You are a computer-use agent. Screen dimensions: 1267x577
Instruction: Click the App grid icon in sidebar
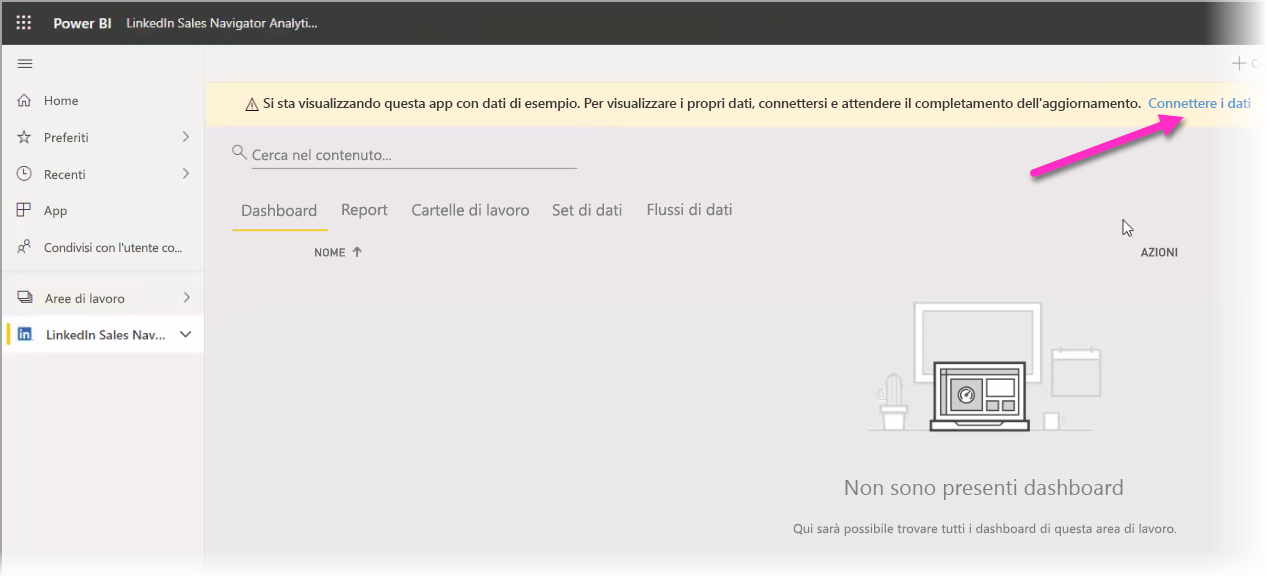[25, 210]
